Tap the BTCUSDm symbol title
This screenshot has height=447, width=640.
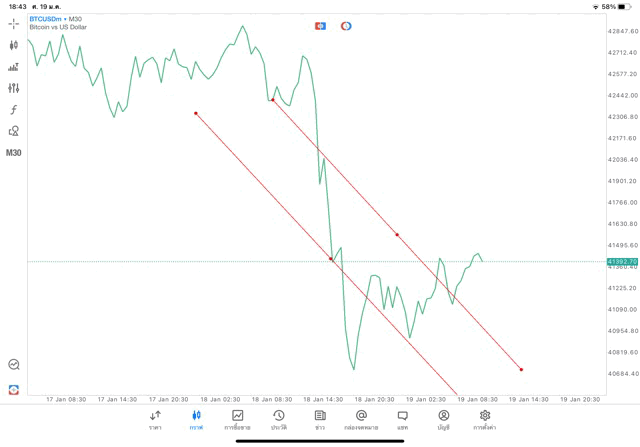pyautogui.click(x=56, y=19)
